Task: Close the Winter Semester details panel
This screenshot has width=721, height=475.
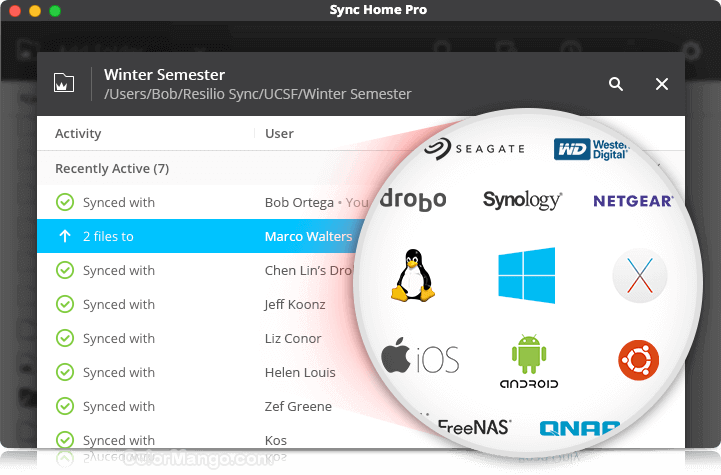Action: pos(661,84)
